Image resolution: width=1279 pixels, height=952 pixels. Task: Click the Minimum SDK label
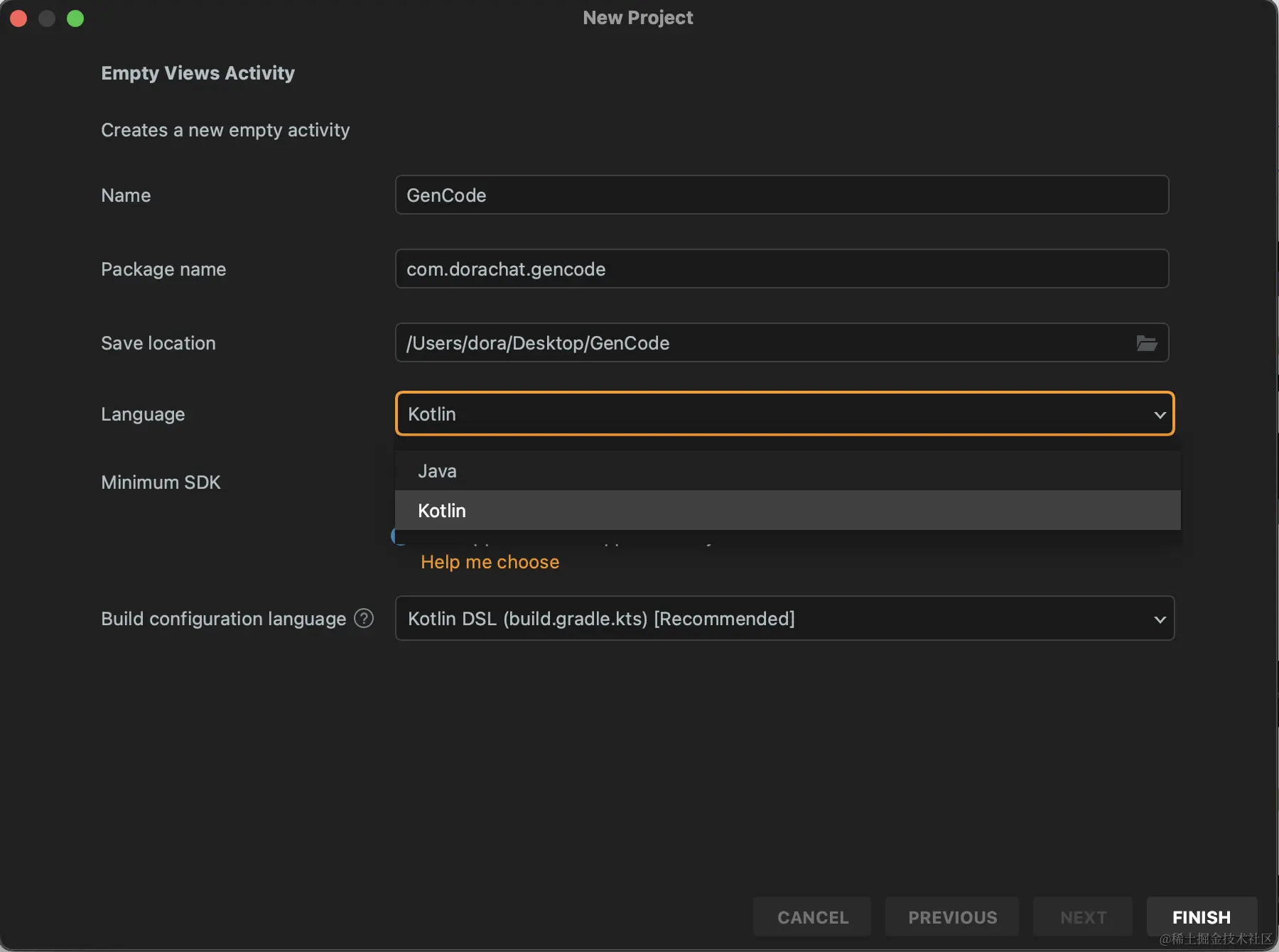pos(161,482)
